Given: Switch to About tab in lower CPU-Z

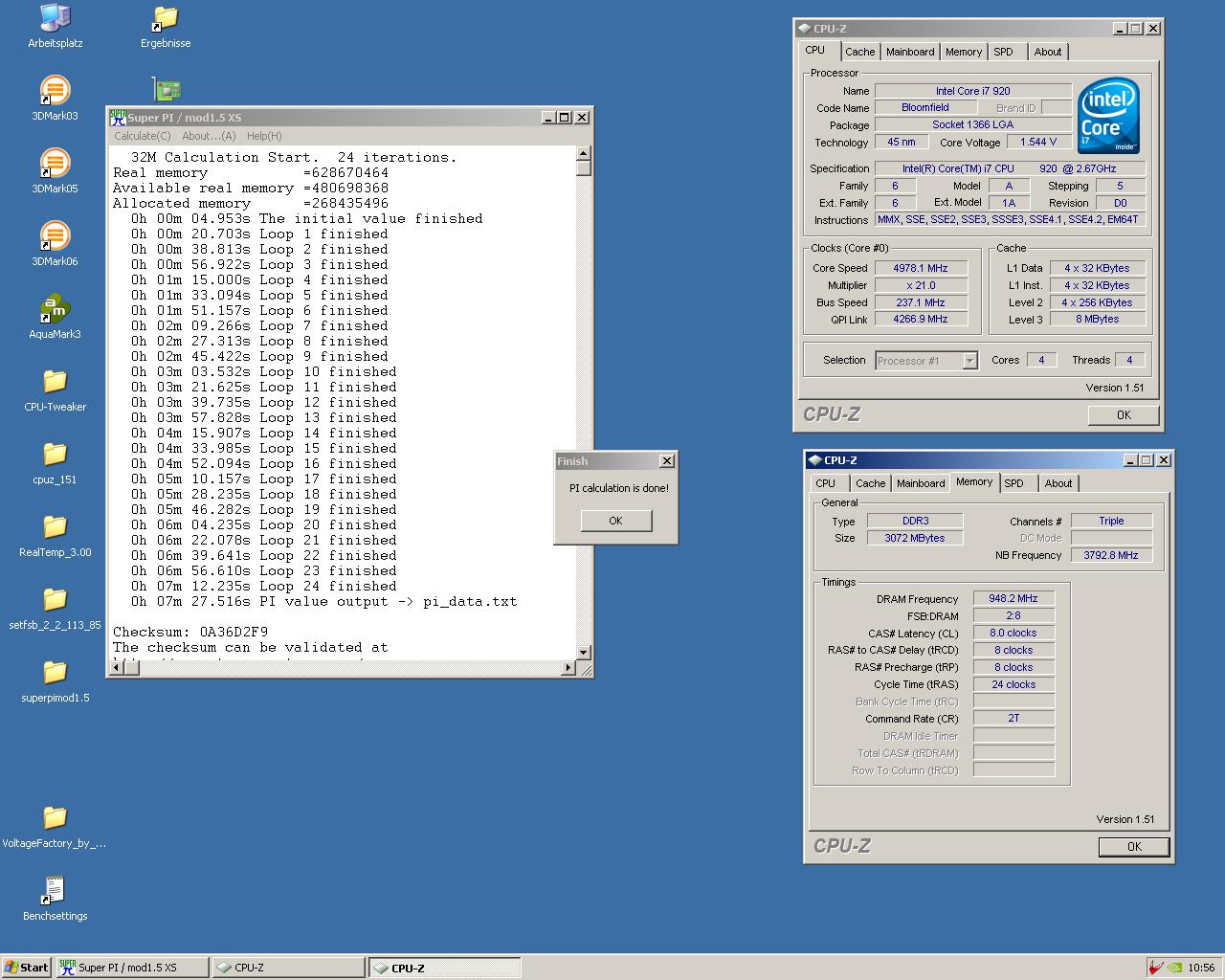Looking at the screenshot, I should (x=1058, y=483).
